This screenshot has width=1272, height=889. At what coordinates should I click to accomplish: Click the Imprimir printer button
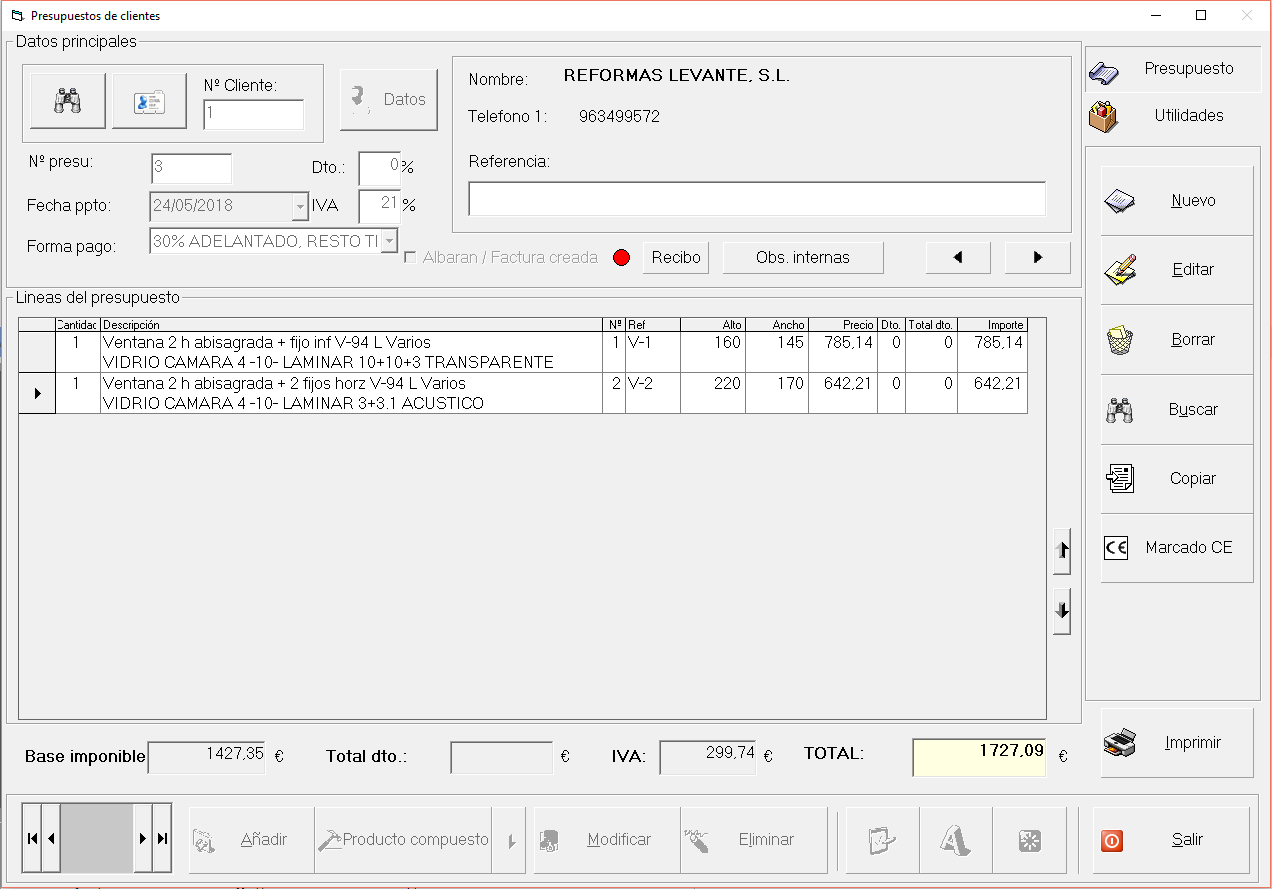pyautogui.click(x=1177, y=743)
